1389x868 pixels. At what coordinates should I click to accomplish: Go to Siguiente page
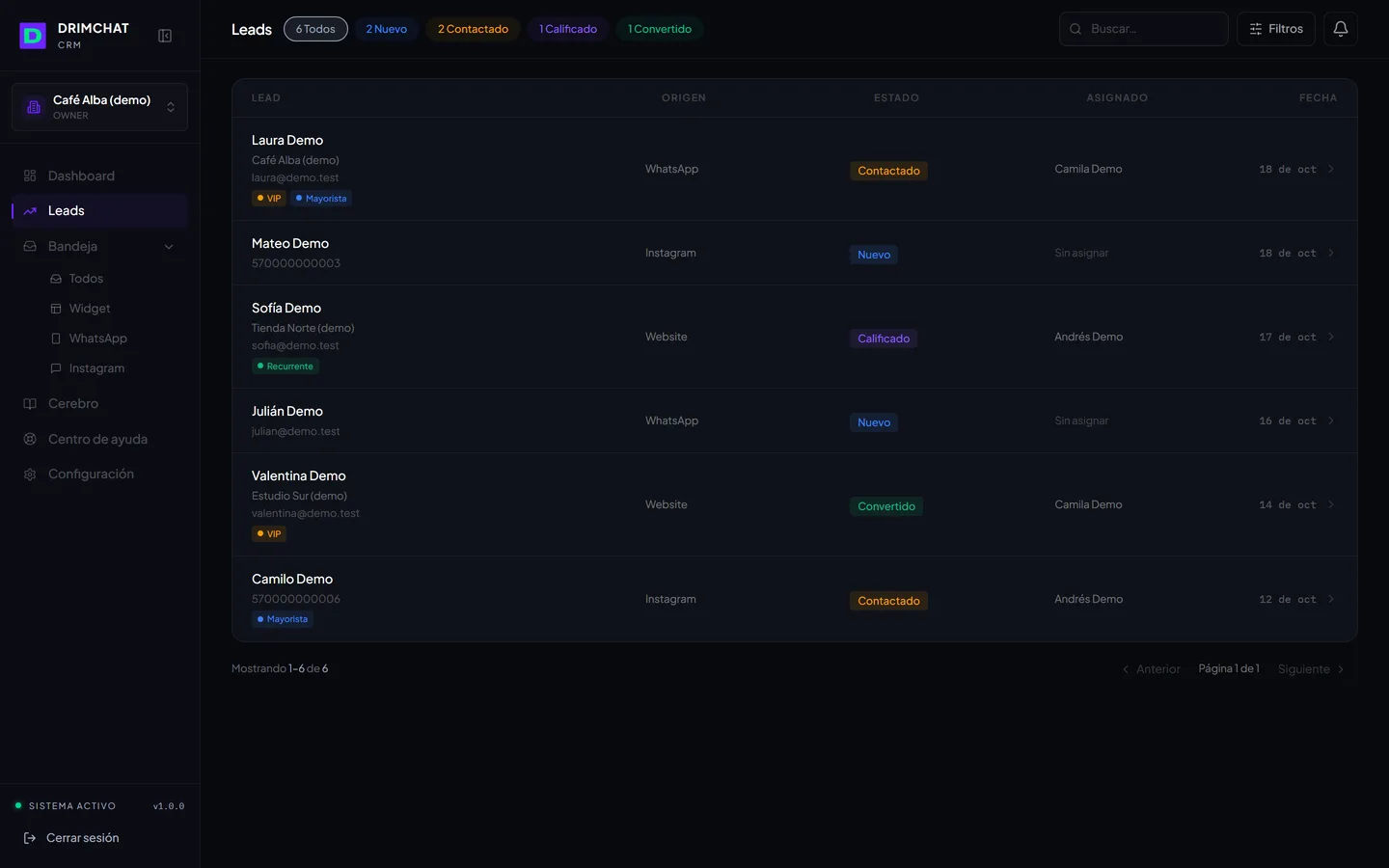(1312, 669)
